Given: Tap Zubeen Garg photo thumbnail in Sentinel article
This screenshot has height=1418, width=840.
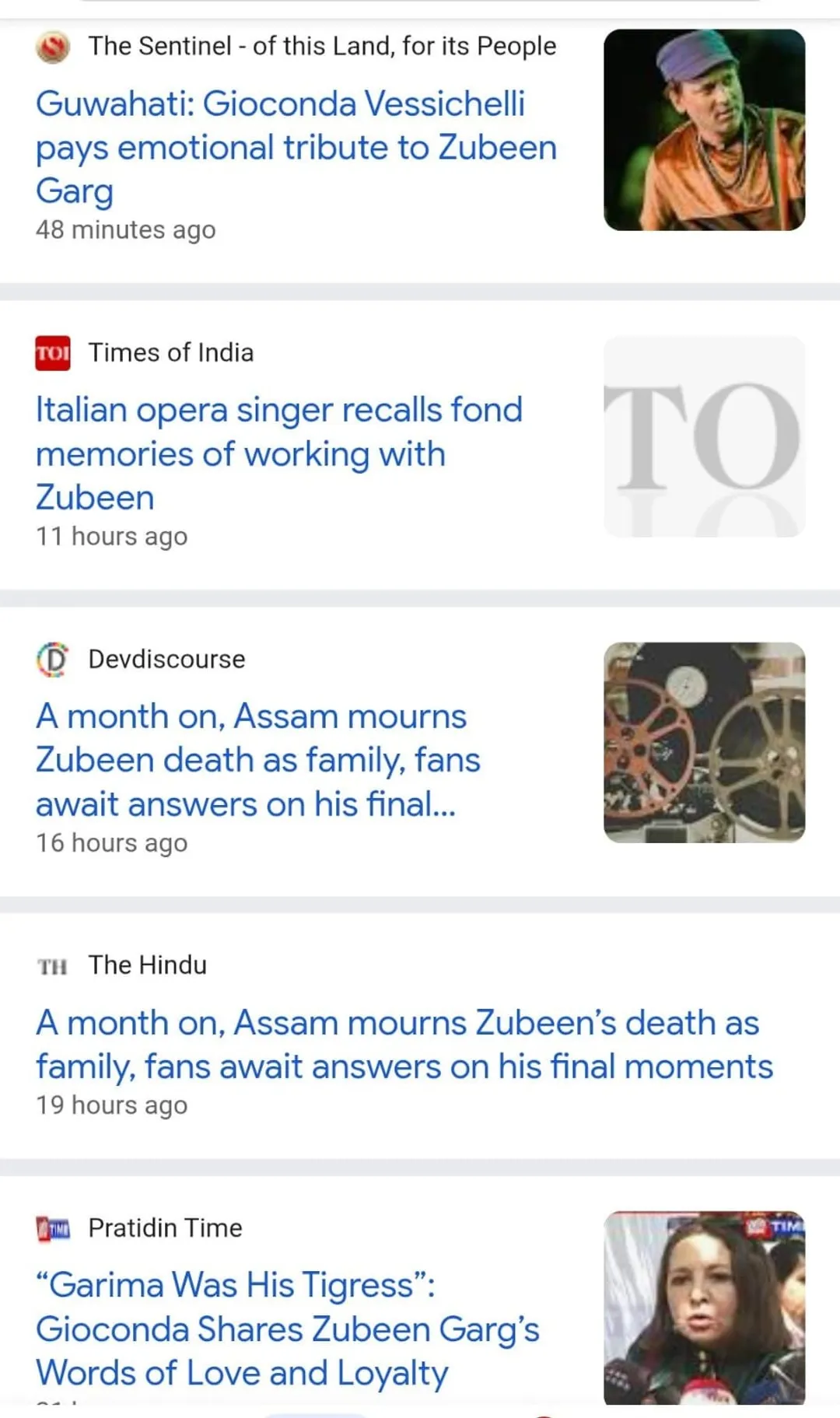Looking at the screenshot, I should pyautogui.click(x=704, y=130).
